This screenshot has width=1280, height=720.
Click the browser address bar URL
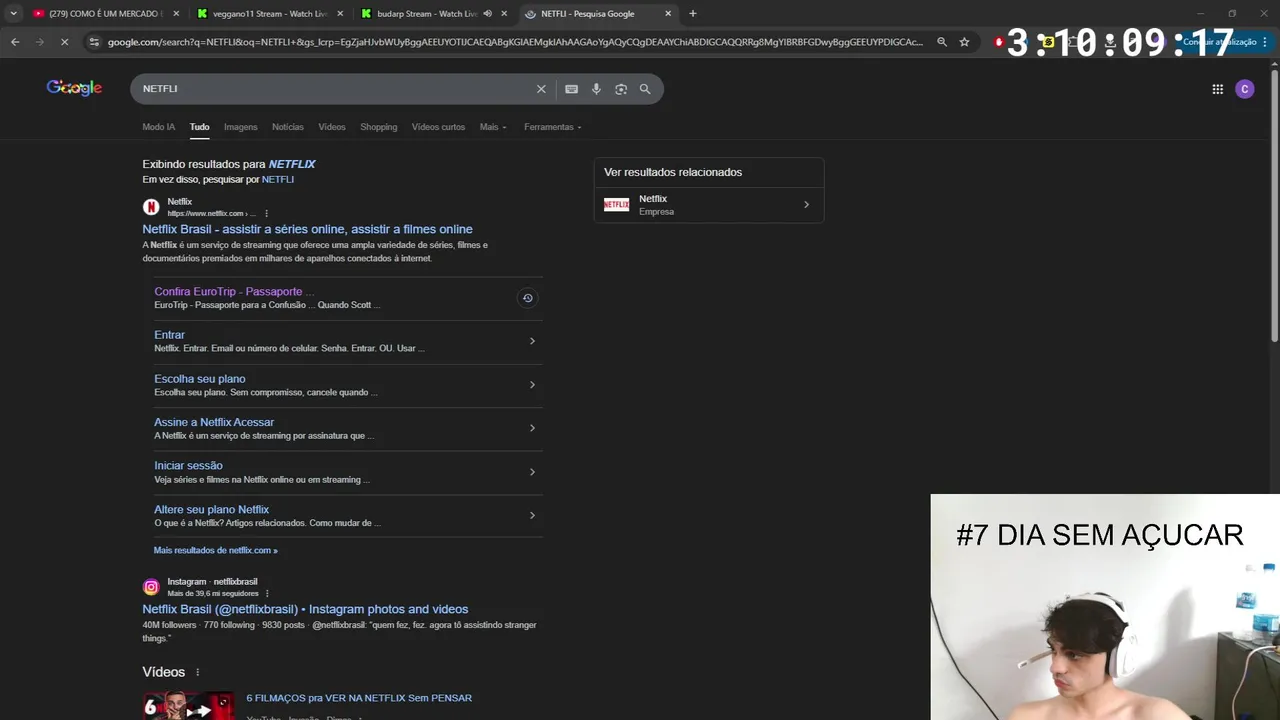(515, 42)
